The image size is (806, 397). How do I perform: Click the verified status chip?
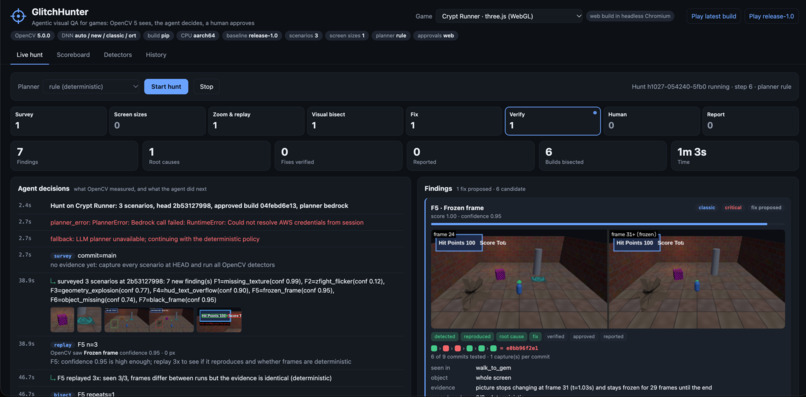pyautogui.click(x=555, y=337)
